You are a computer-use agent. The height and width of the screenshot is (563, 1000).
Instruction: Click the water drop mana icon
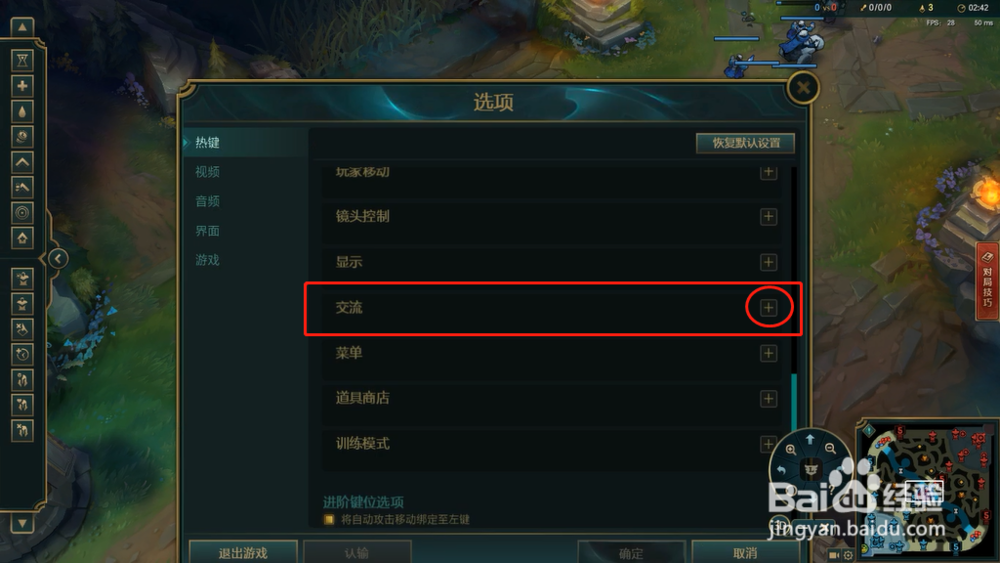coord(22,112)
